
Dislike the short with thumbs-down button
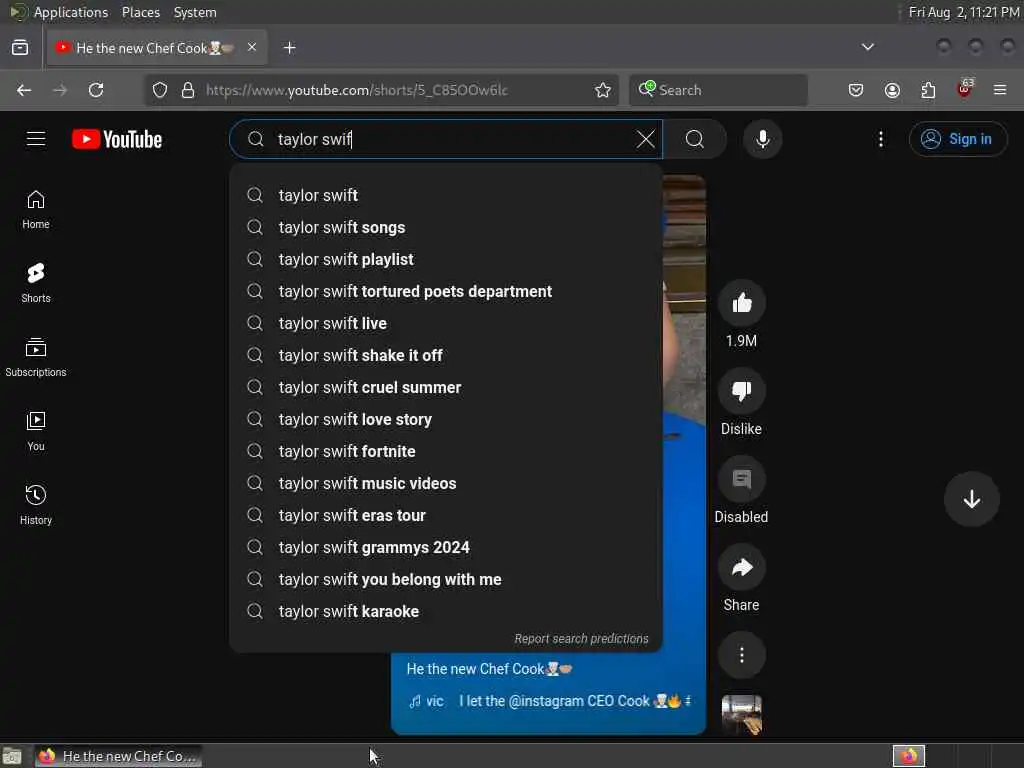[741, 391]
